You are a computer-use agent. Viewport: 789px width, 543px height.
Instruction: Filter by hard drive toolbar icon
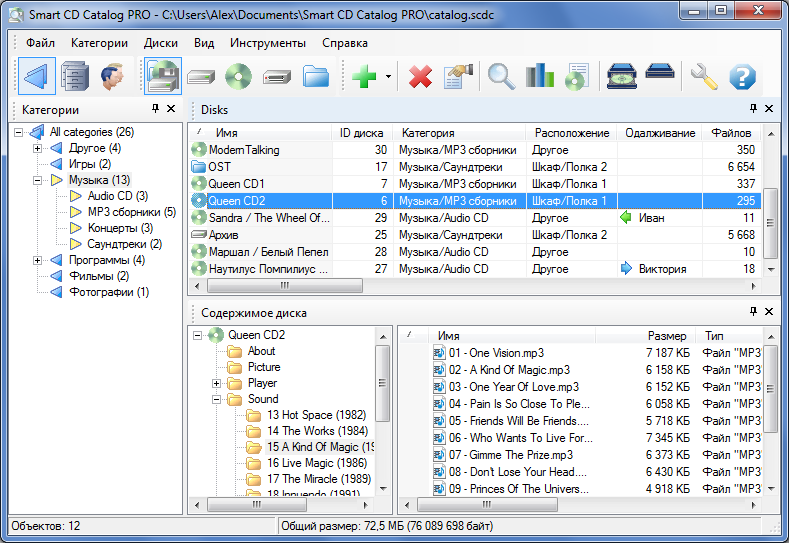click(201, 77)
